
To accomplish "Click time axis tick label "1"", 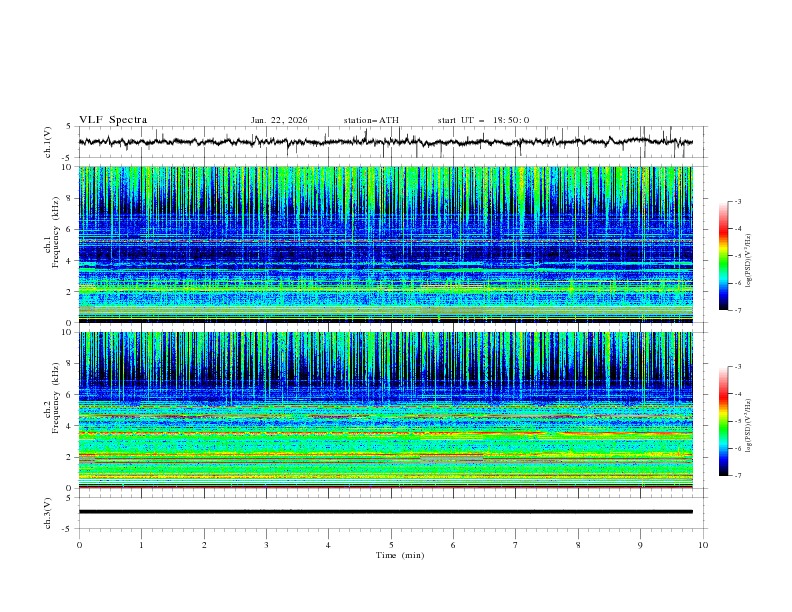I will click(x=141, y=545).
